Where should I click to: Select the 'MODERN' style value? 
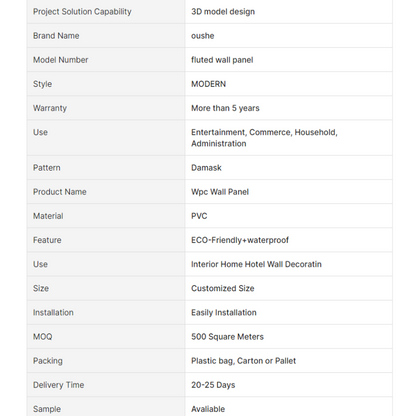(208, 84)
